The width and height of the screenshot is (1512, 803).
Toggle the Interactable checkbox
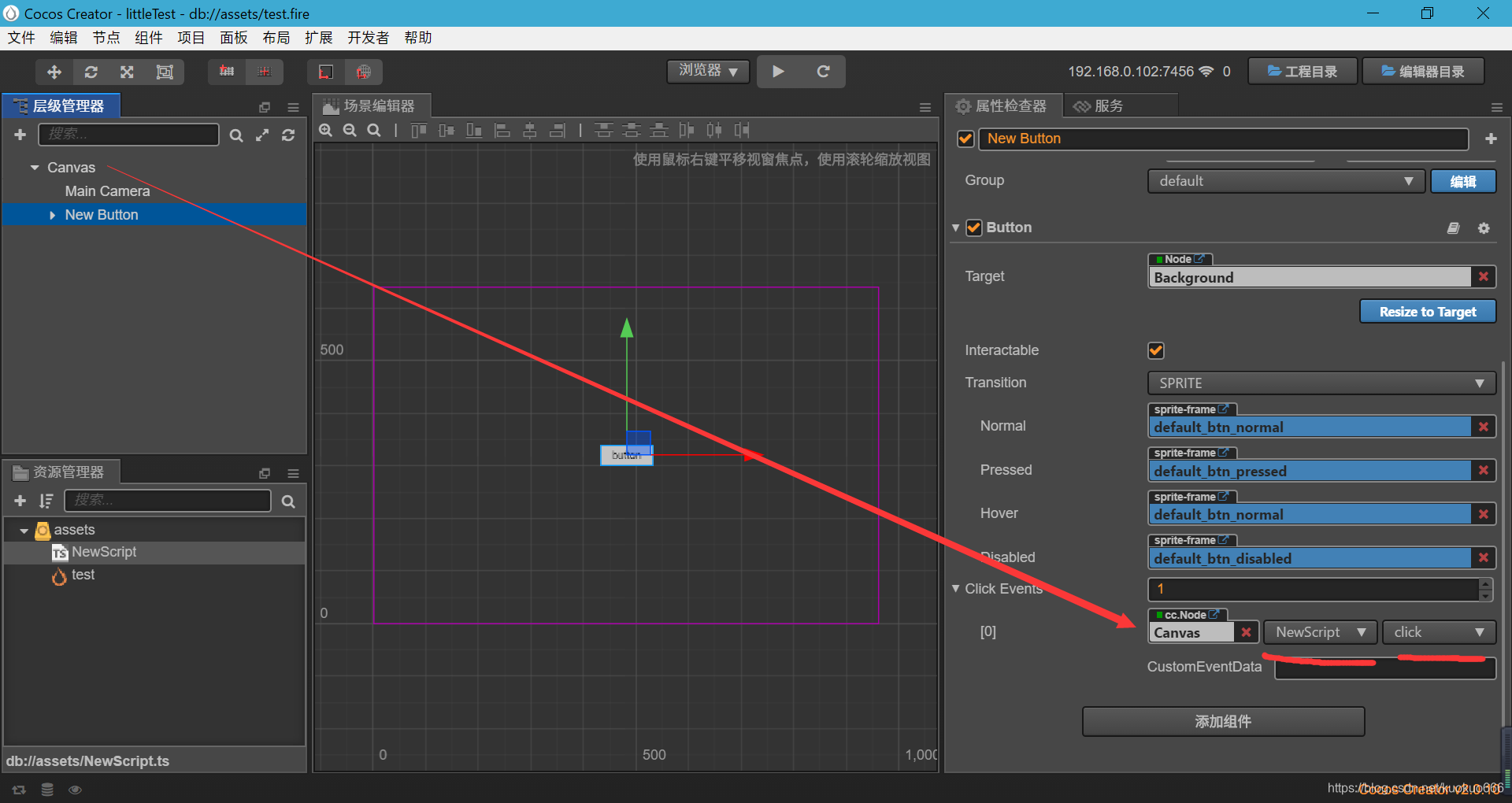1156,350
